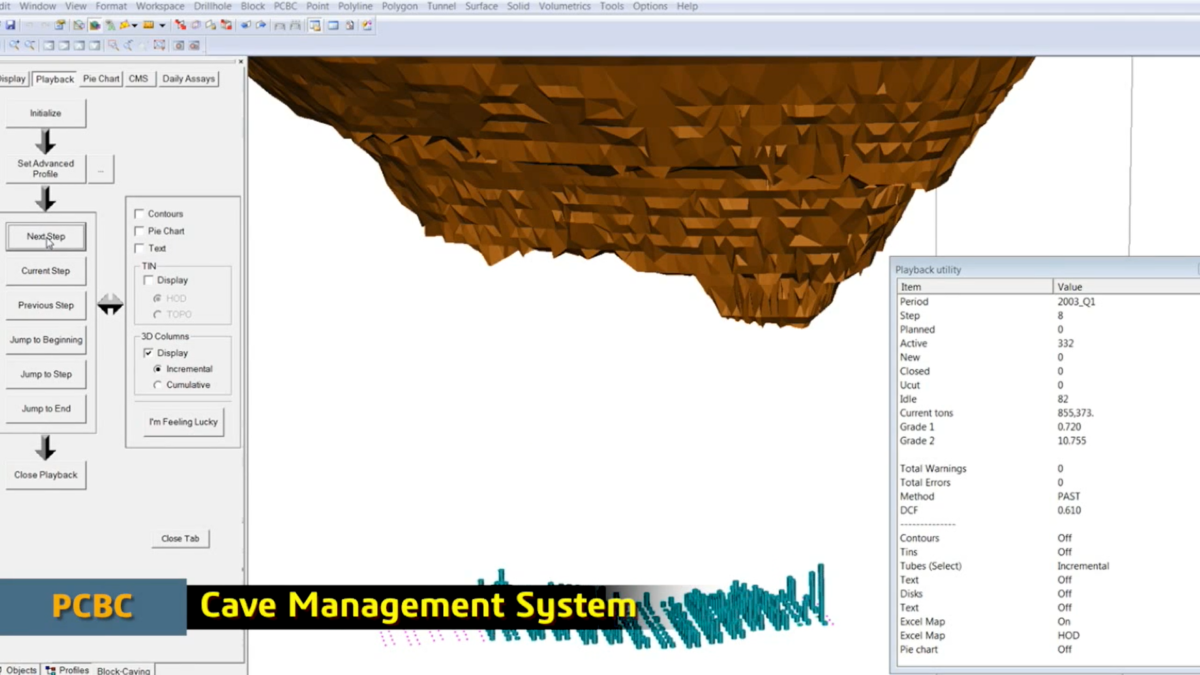Click the Active value "332"
This screenshot has width=1200, height=675.
tap(1065, 343)
